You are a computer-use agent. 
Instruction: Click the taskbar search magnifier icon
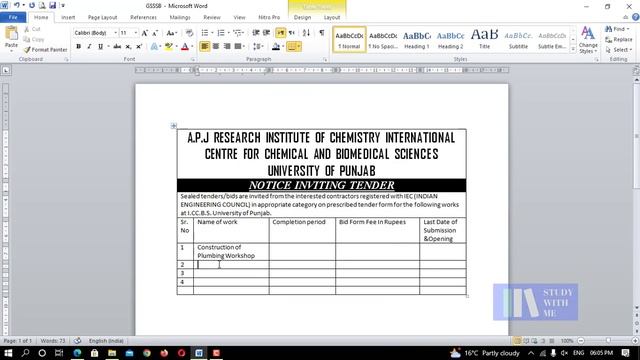point(25,353)
